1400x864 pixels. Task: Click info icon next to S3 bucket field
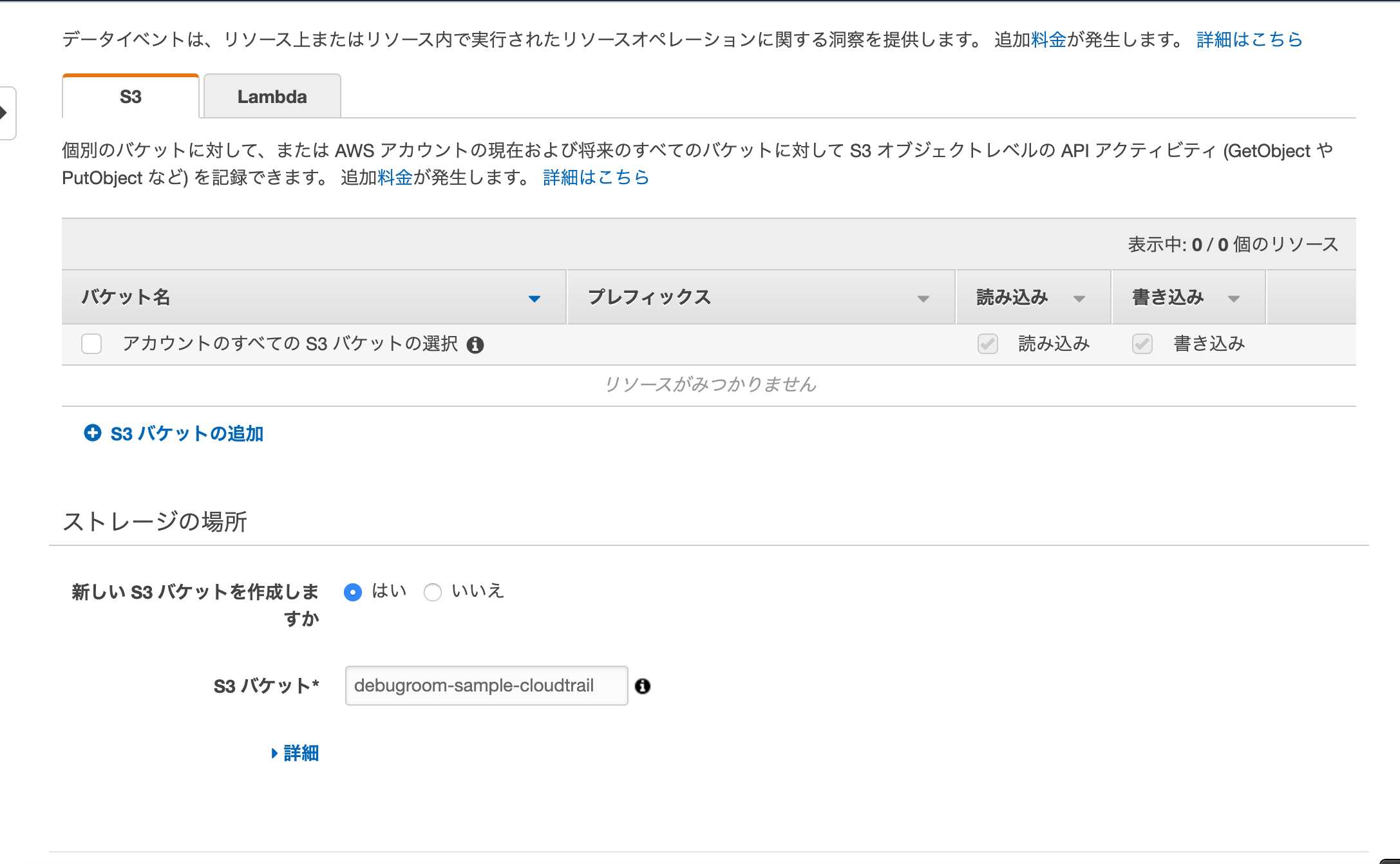point(643,686)
